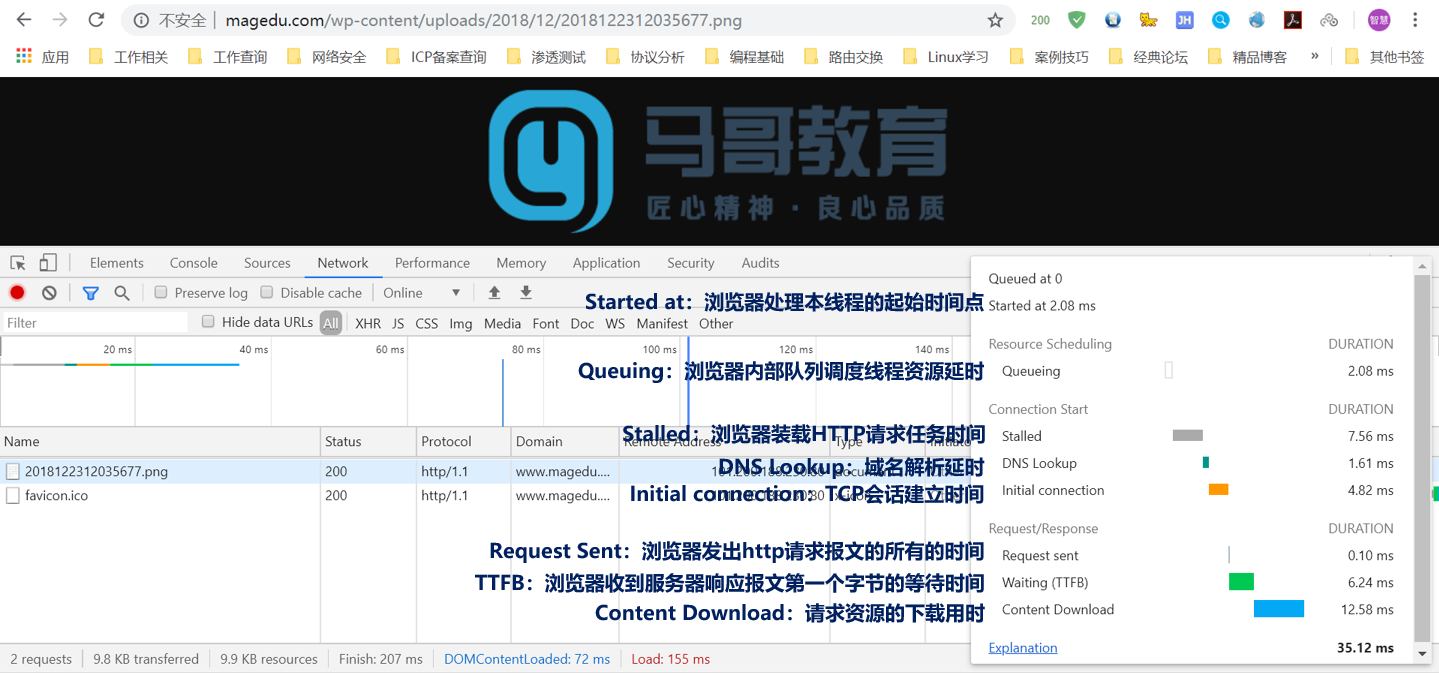Screen dimensions: 1439x673
Task: Show the site info for the insecure connection
Action: click(170, 20)
